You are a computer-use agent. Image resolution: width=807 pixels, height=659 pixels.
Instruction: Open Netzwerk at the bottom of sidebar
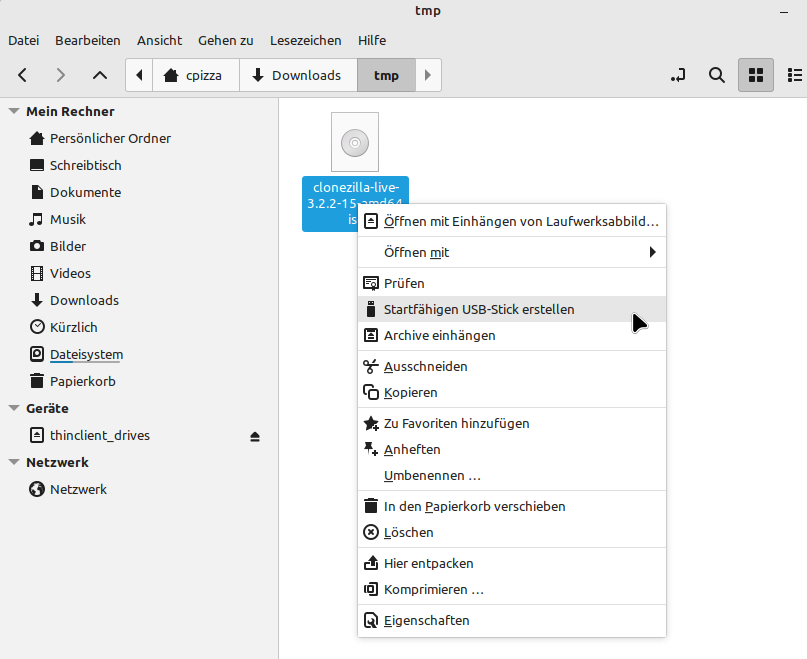click(x=78, y=489)
